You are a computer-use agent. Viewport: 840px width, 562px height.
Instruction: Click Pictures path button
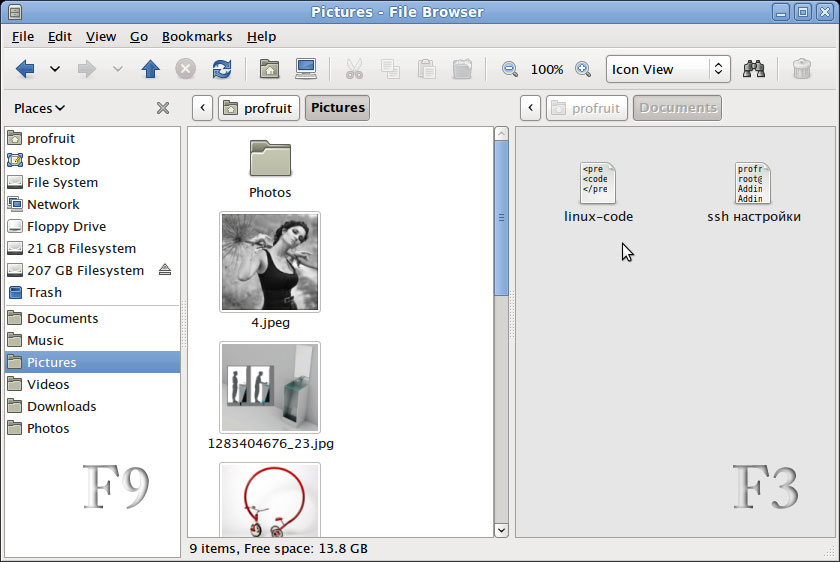(338, 108)
